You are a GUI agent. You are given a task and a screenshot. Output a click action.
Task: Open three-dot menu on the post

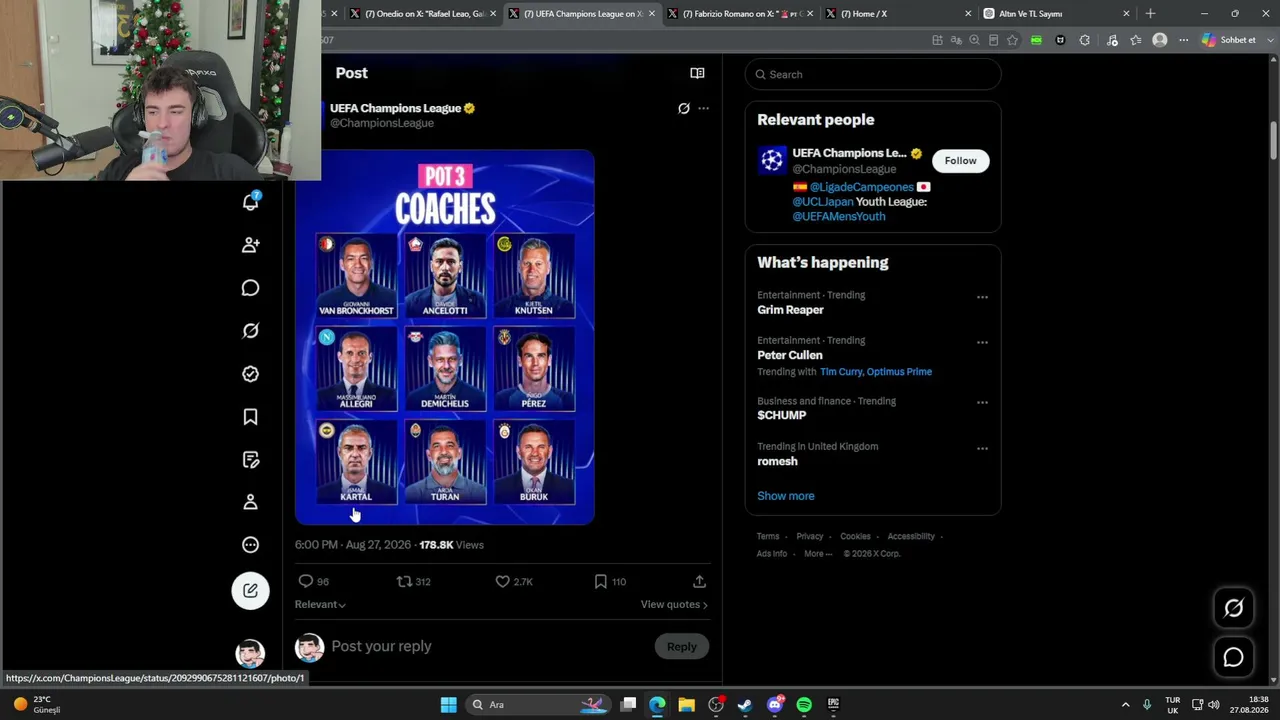[704, 108]
